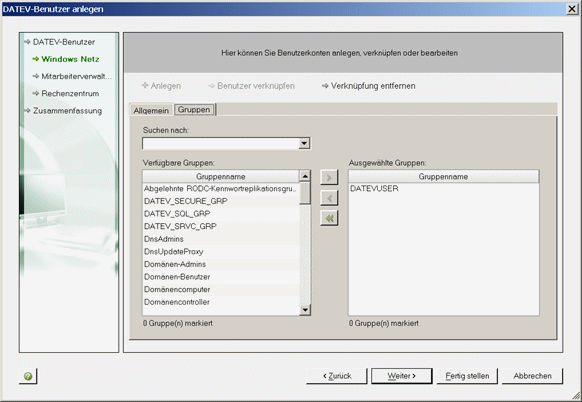Image resolution: width=582 pixels, height=402 pixels.
Task: Remove group with left arrow button
Action: pos(329,198)
